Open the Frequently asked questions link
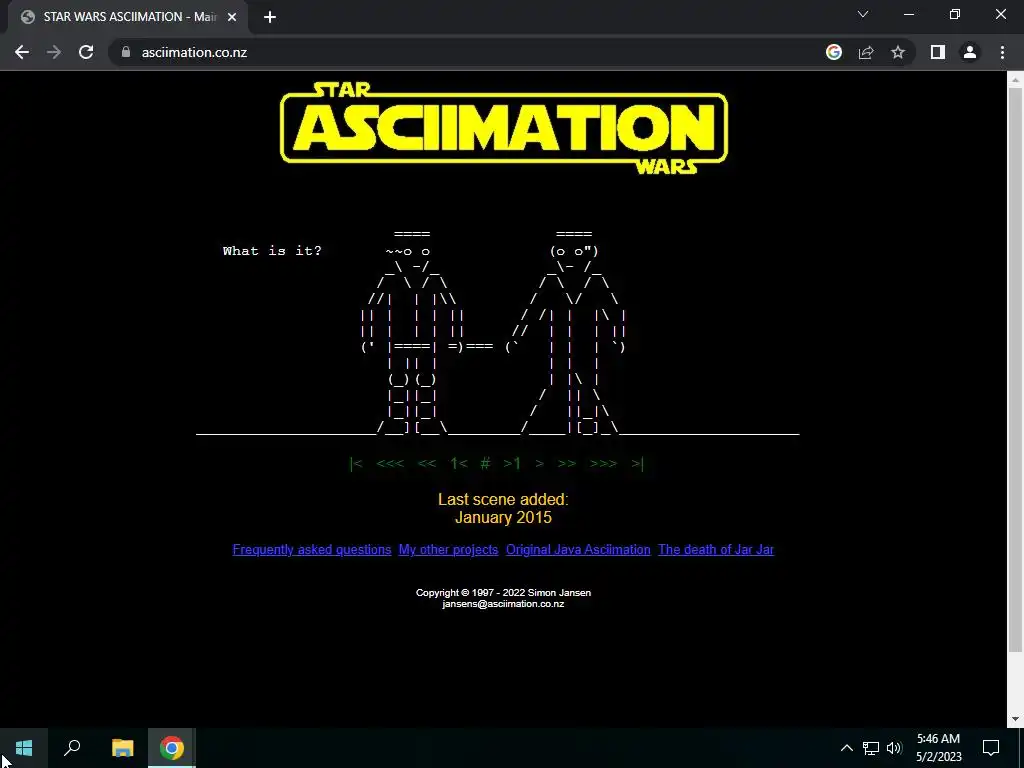Viewport: 1024px width, 768px height. click(312, 550)
